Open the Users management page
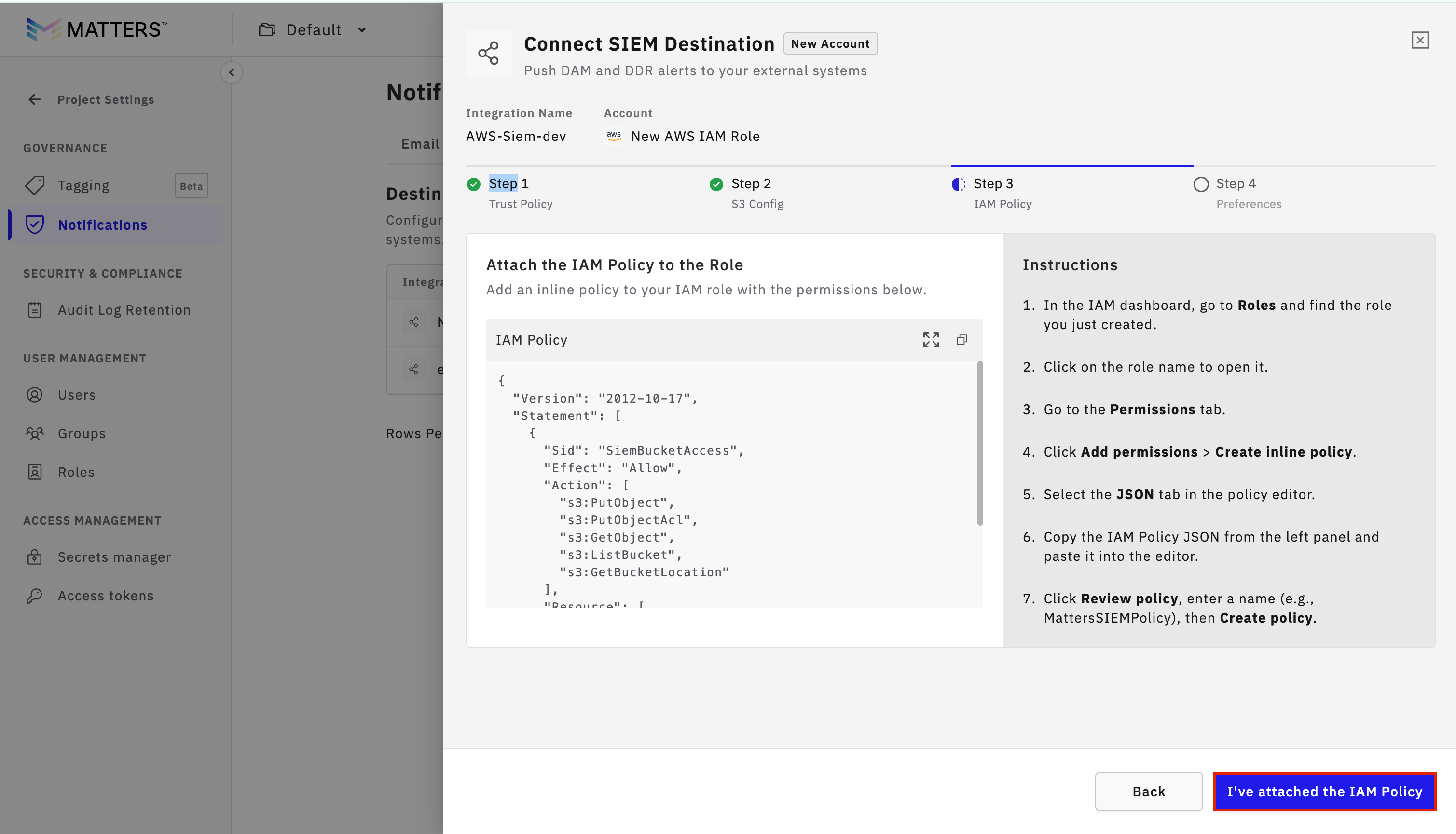This screenshot has width=1456, height=834. (x=76, y=395)
